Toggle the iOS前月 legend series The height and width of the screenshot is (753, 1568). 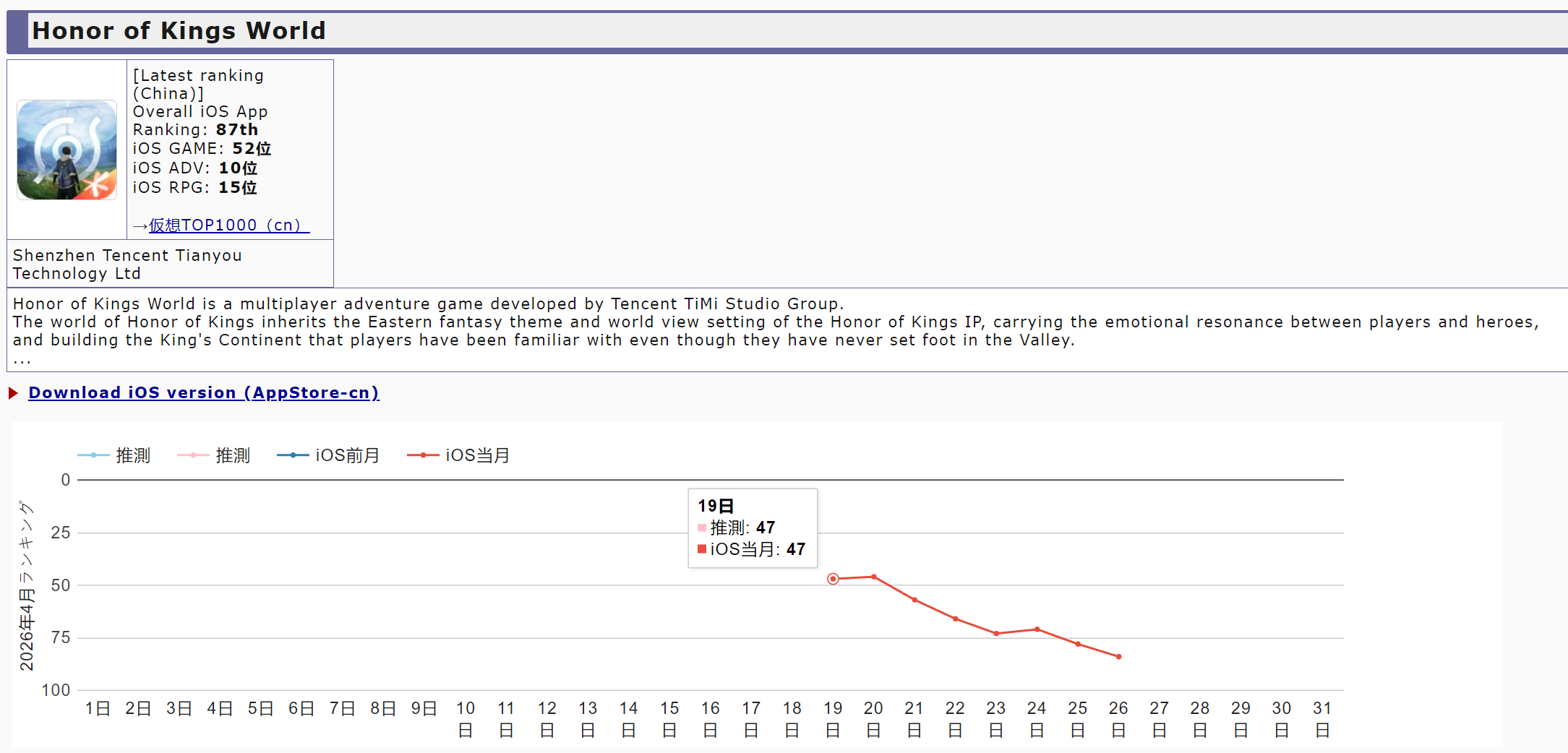click(x=328, y=455)
